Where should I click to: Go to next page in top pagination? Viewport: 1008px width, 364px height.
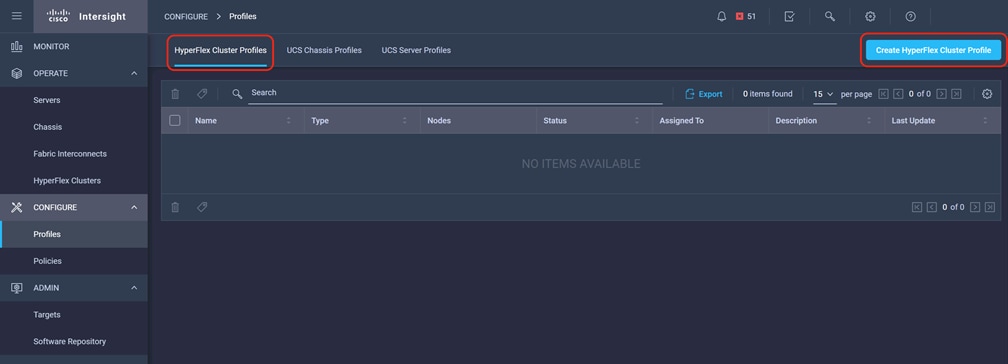coord(941,94)
